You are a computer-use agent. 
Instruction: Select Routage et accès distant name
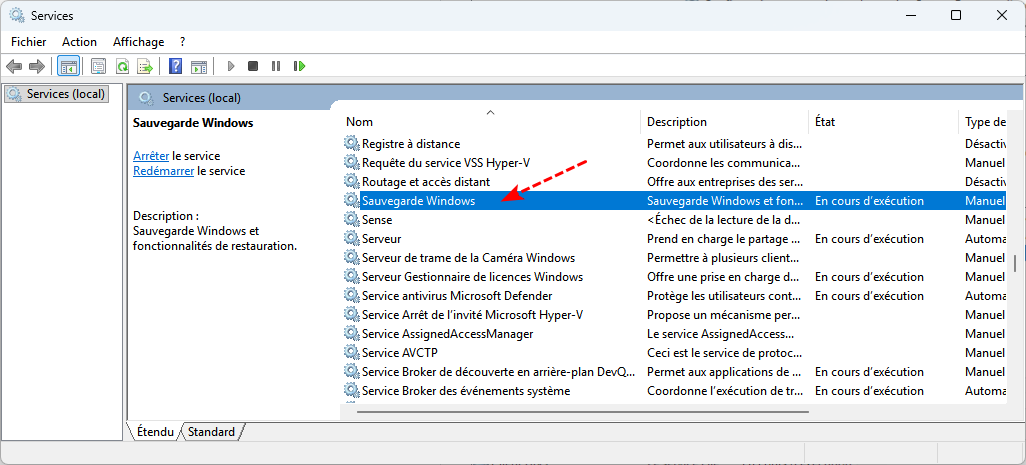tap(426, 182)
